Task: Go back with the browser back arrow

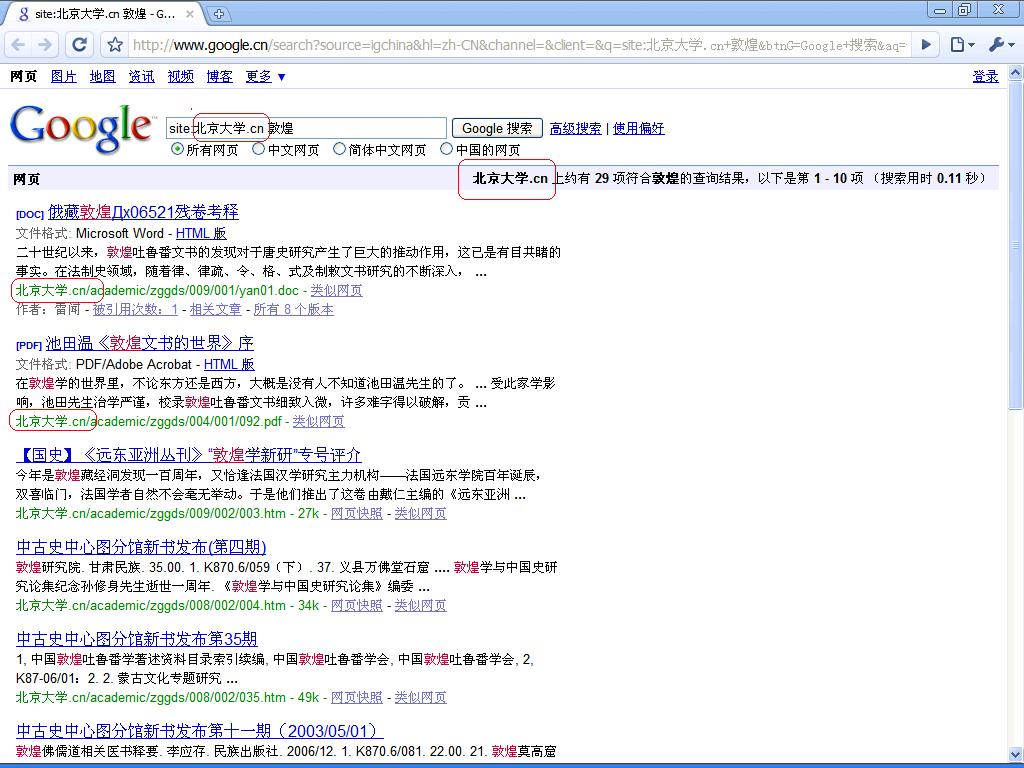Action: 19,44
